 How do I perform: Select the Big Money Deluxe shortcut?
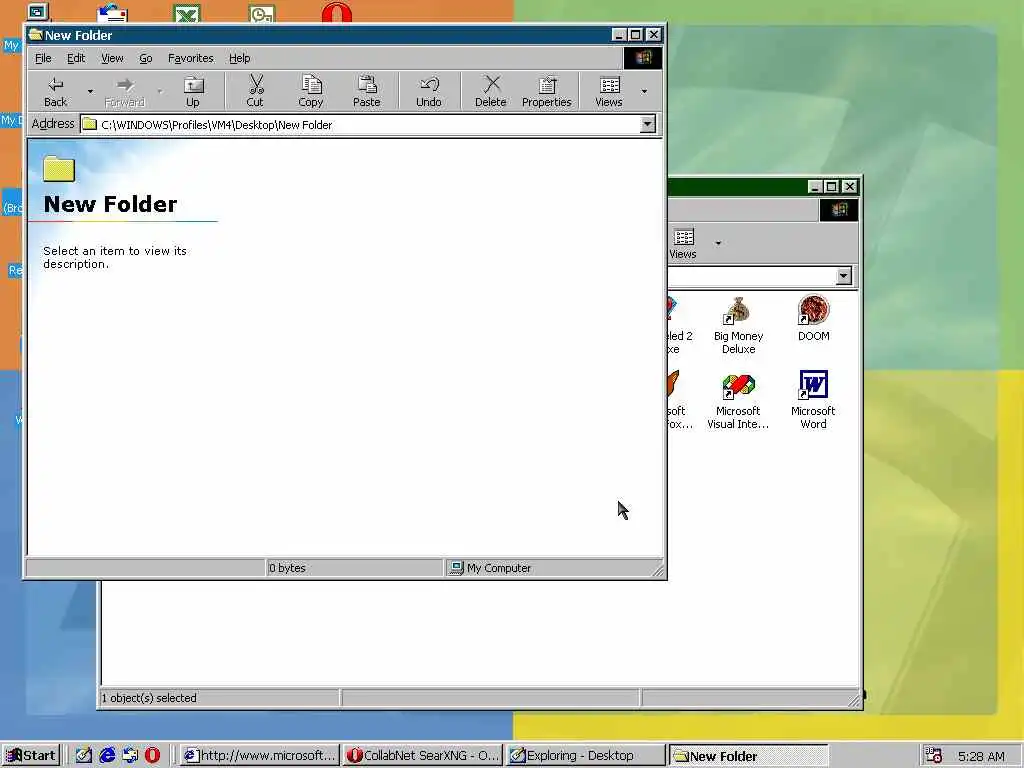[738, 325]
